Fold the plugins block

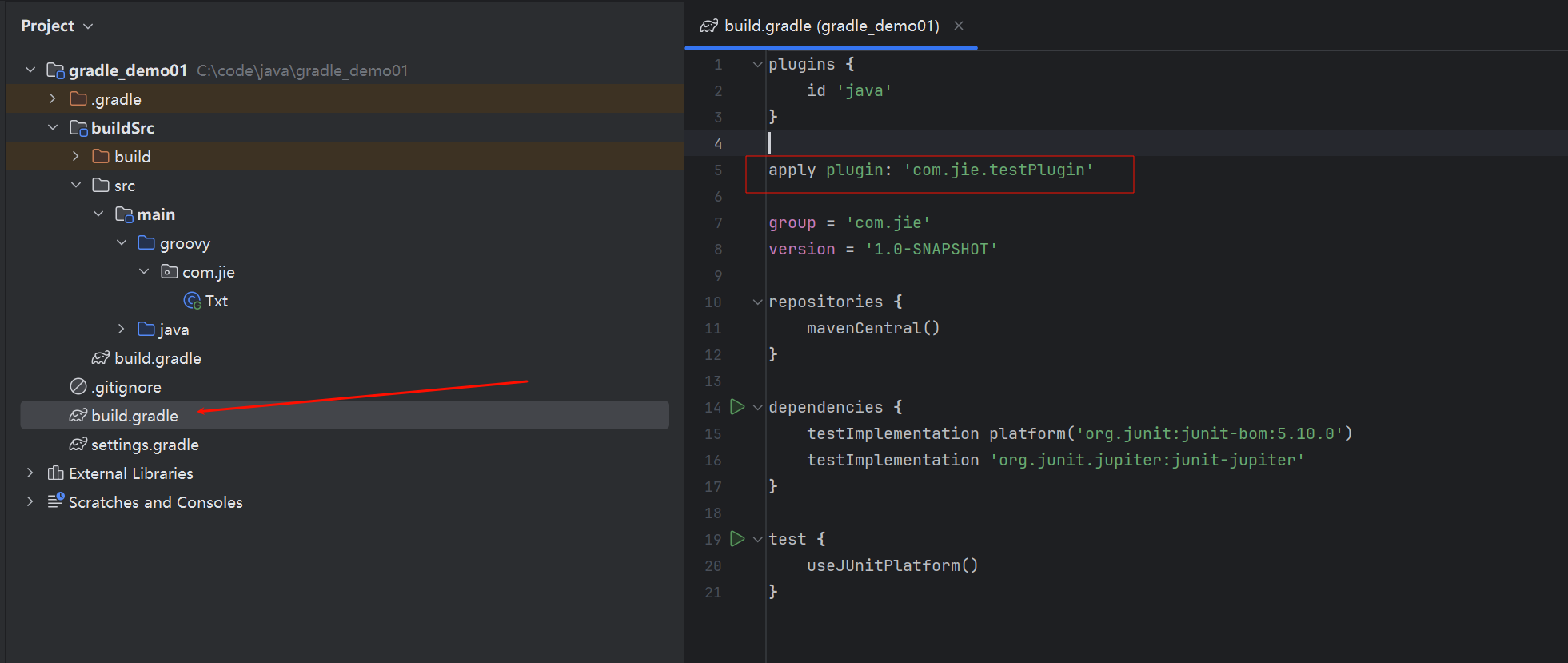pyautogui.click(x=757, y=65)
